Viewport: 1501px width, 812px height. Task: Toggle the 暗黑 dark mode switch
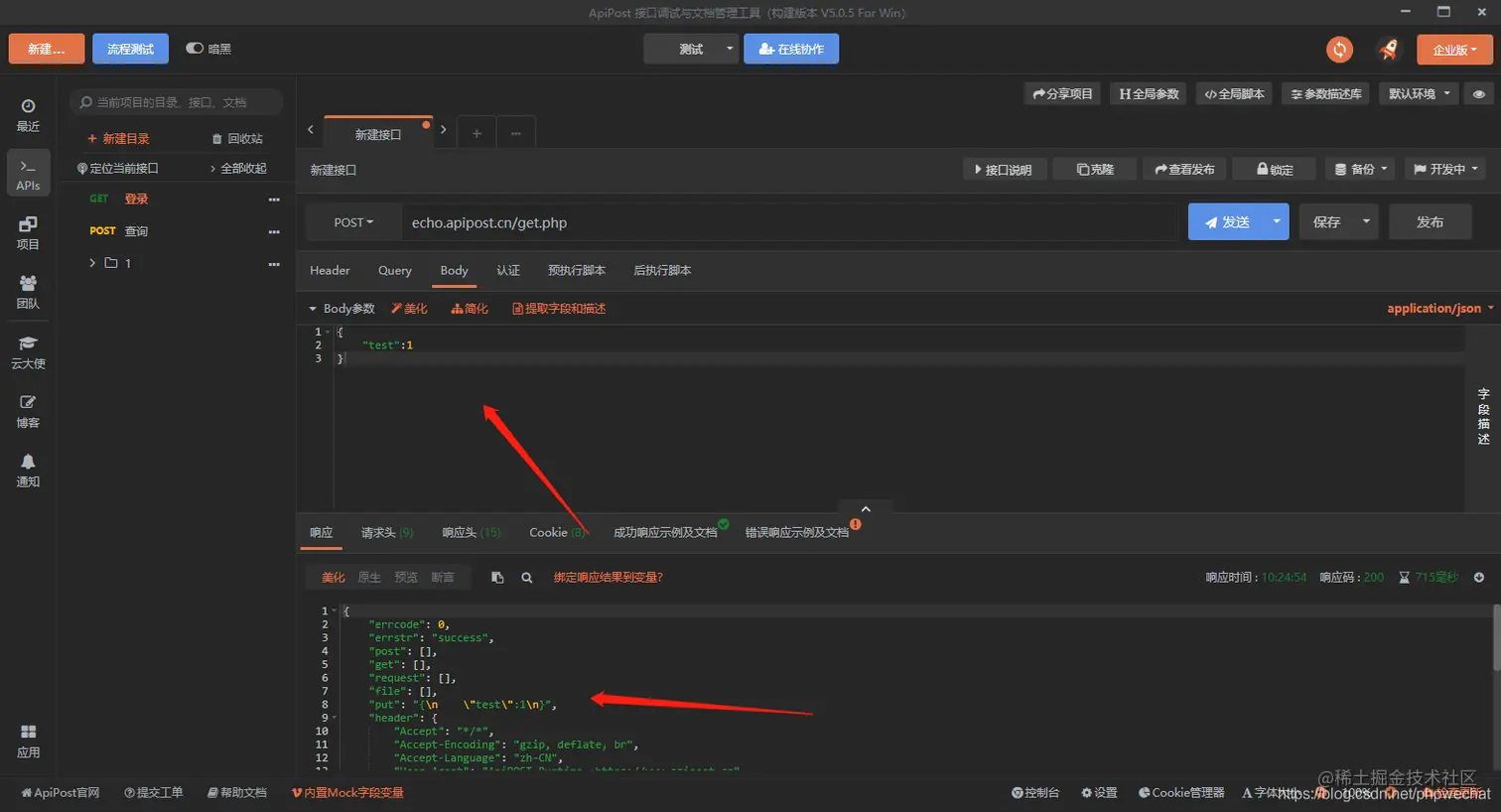point(195,48)
